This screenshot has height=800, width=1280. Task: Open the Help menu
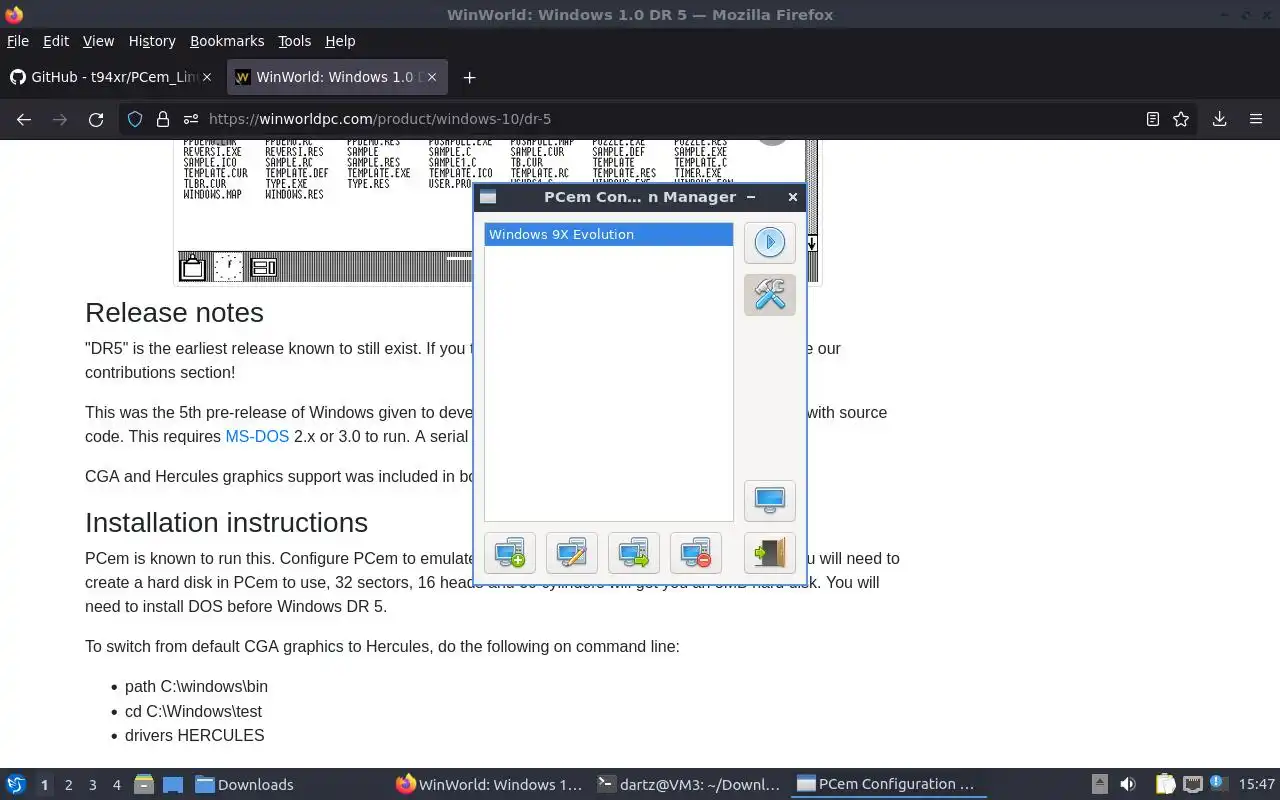[x=340, y=41]
